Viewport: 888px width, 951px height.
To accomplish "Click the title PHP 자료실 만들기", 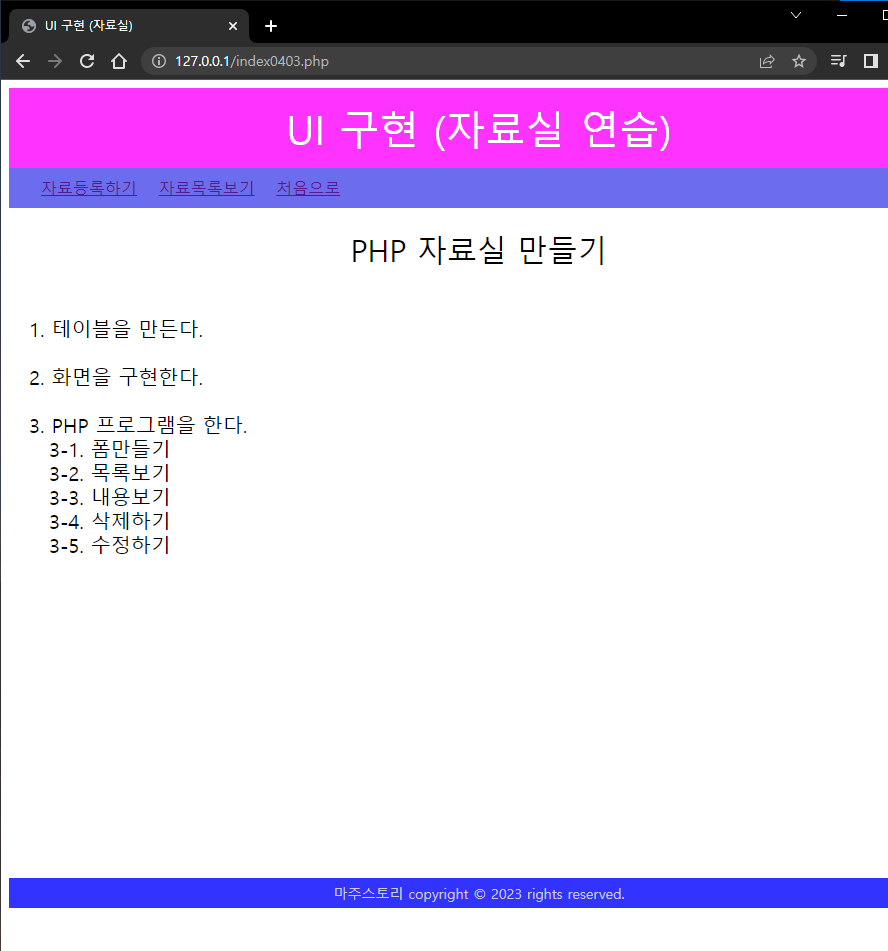I will (479, 250).
